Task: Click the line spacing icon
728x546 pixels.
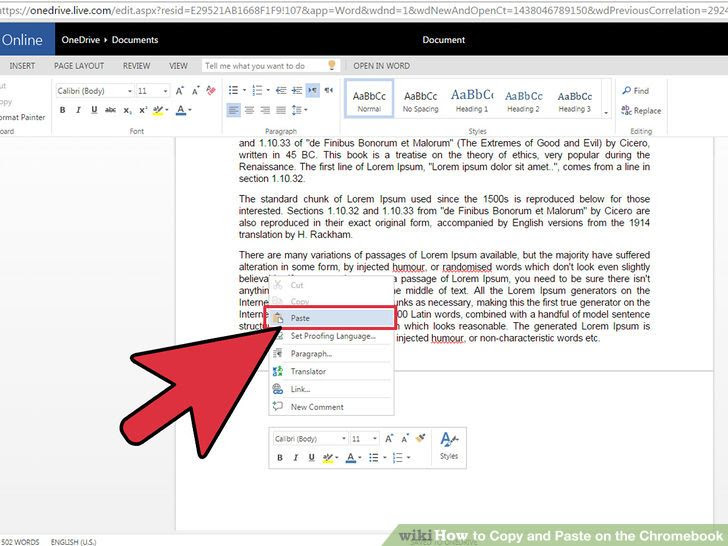Action: (x=297, y=110)
